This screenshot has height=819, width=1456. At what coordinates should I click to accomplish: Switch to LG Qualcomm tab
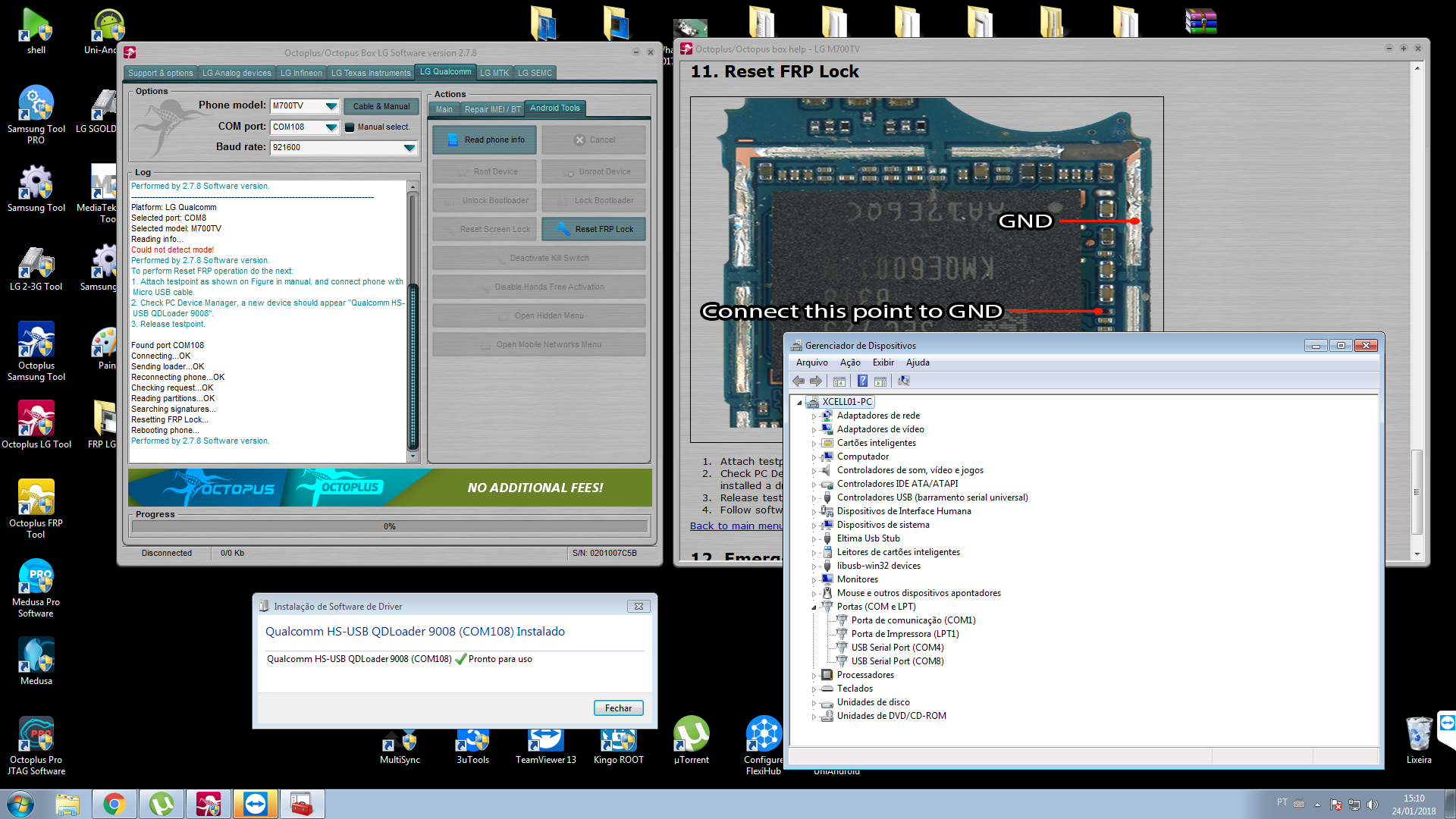point(445,72)
